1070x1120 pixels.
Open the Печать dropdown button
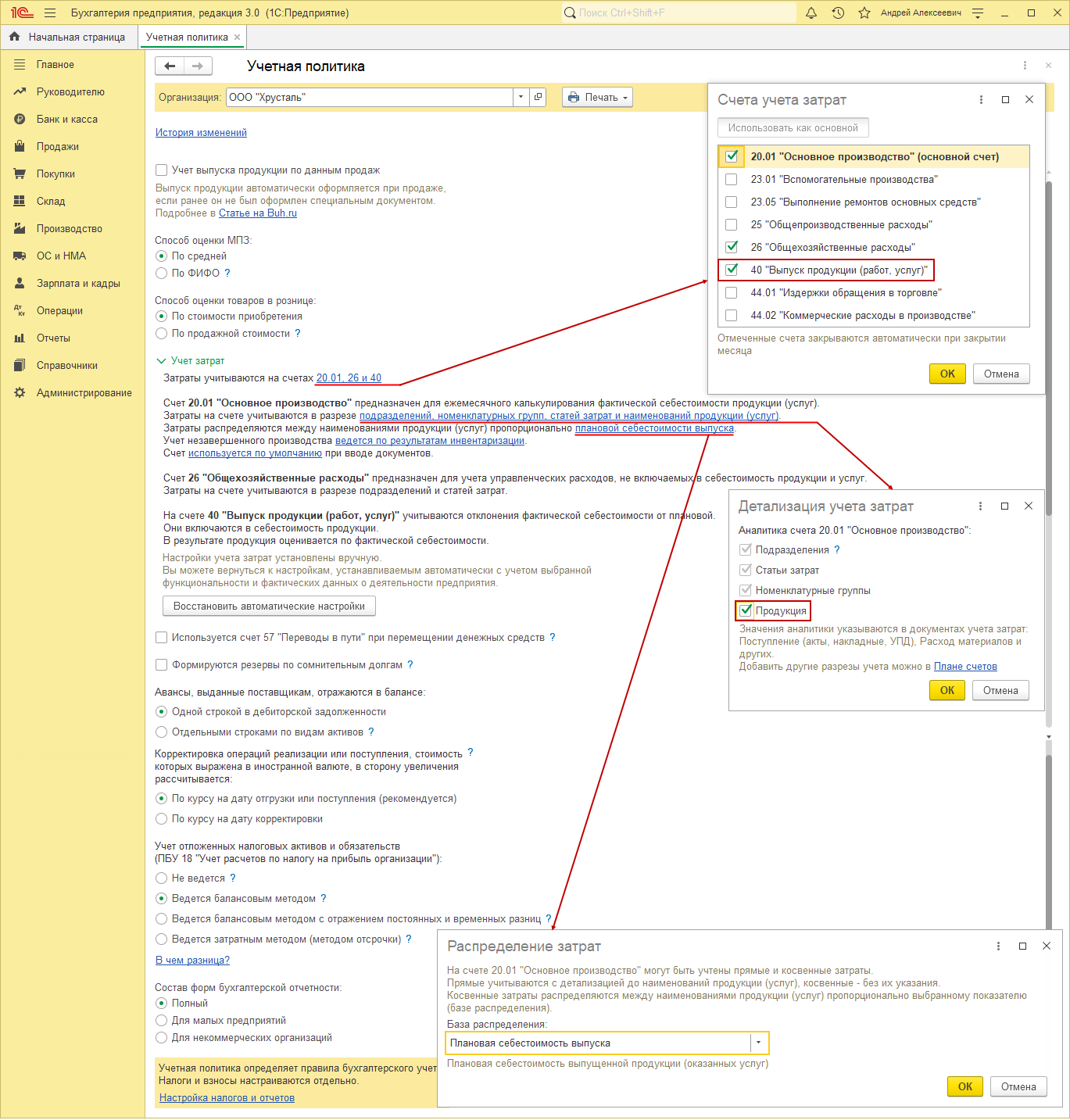point(597,97)
